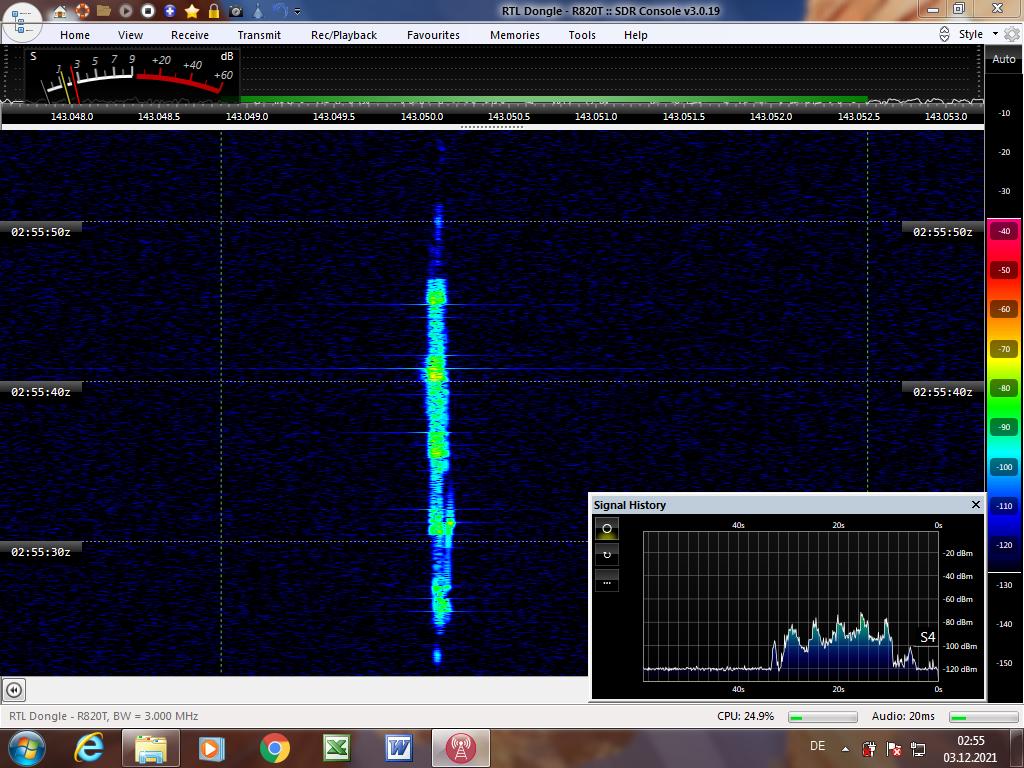Image resolution: width=1024 pixels, height=768 pixels.
Task: Open Windows Explorer from the taskbar
Action: (150, 748)
